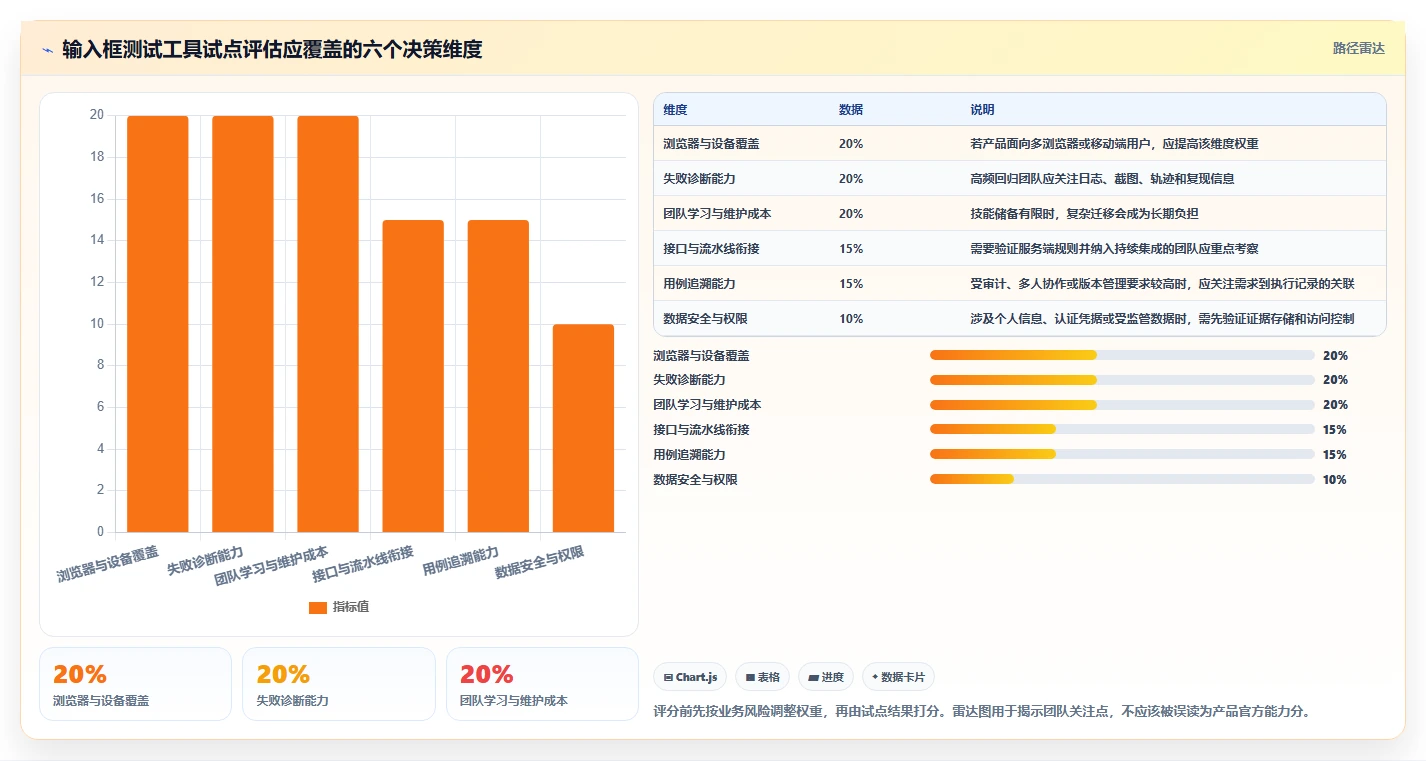Open the 失败诊断能力 20% data card

pos(339,684)
